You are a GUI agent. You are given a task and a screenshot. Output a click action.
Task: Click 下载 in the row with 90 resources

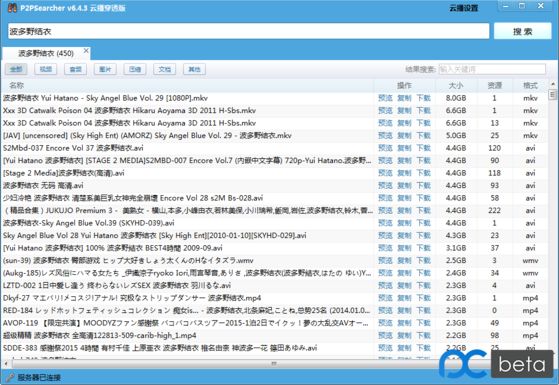tap(424, 160)
